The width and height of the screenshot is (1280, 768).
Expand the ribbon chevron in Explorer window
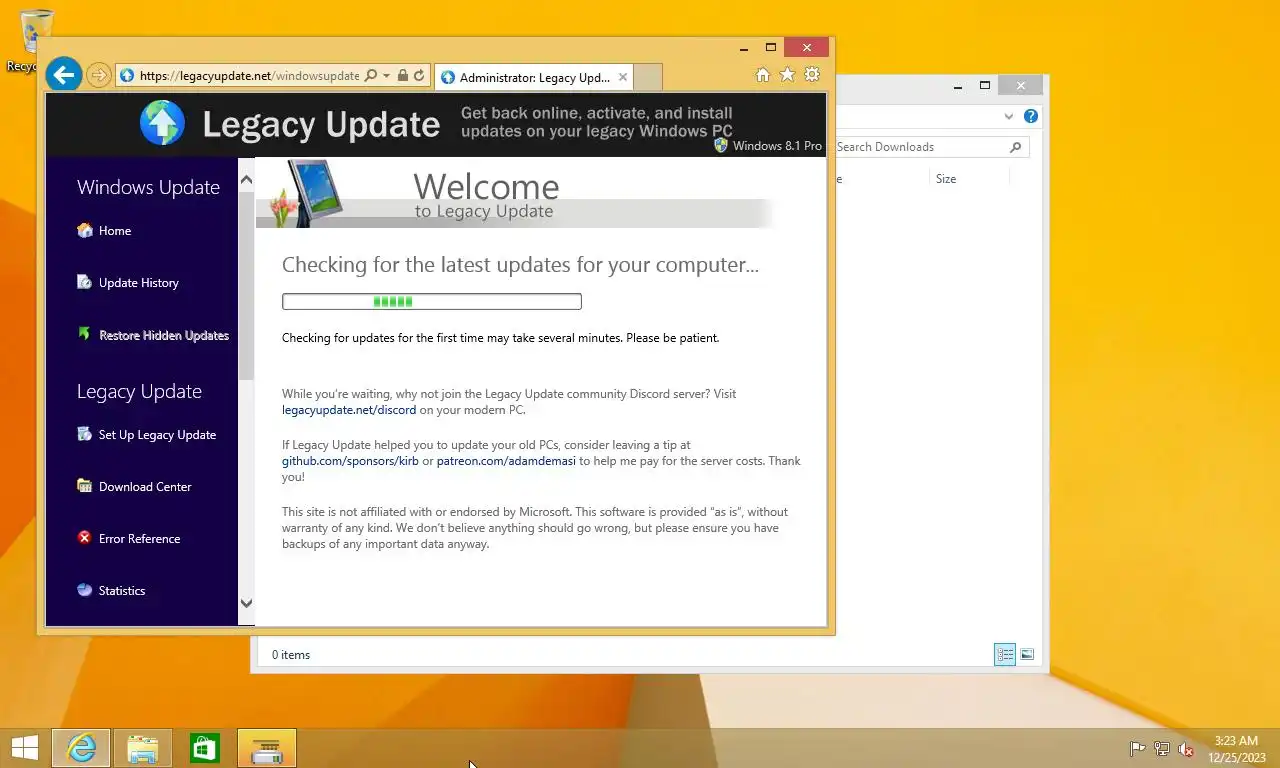[1008, 116]
